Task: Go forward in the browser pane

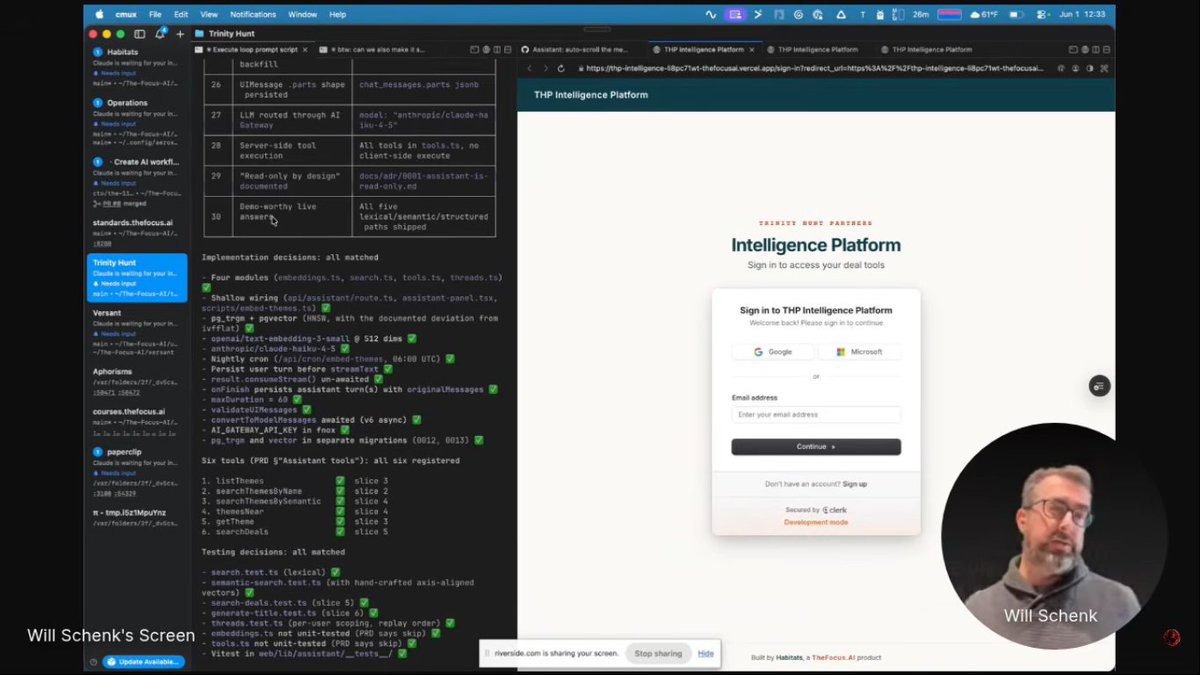Action: point(545,68)
